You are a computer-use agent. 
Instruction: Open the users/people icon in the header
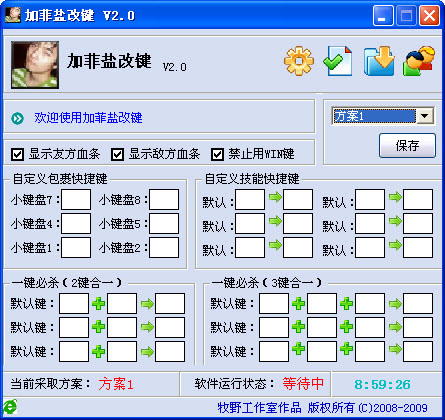[419, 61]
